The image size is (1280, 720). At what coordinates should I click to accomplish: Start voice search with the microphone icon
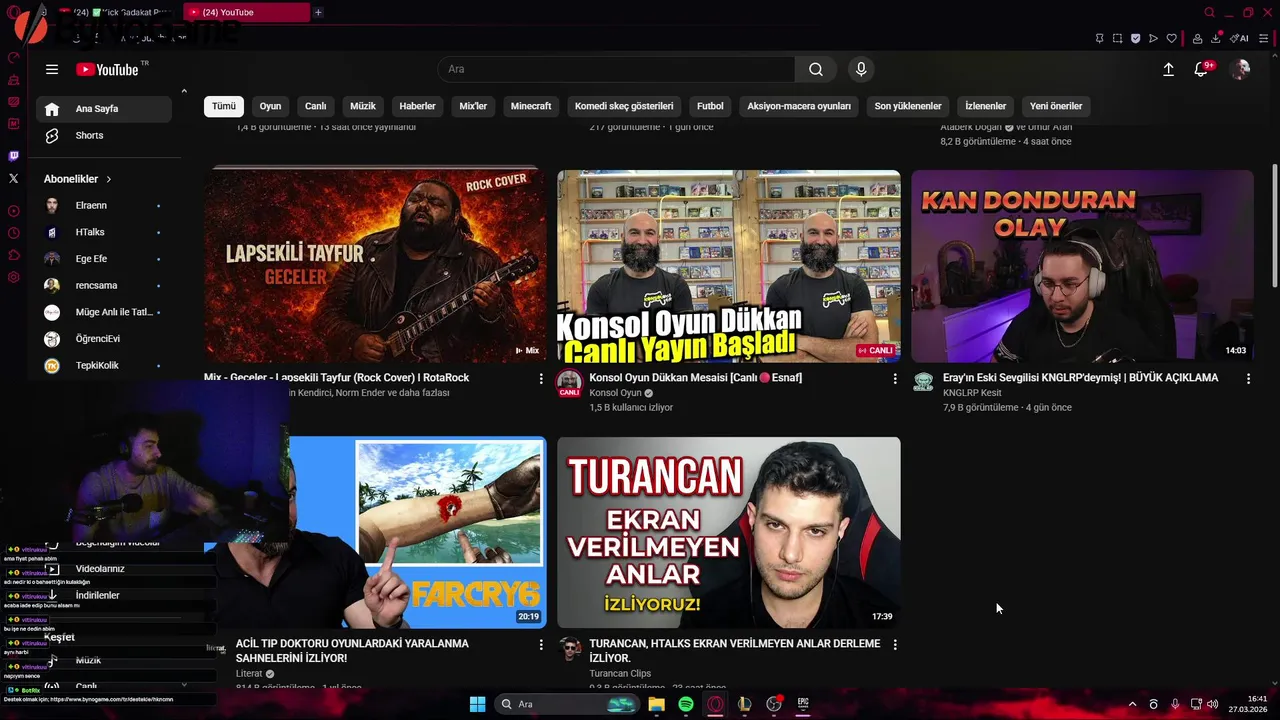(861, 69)
